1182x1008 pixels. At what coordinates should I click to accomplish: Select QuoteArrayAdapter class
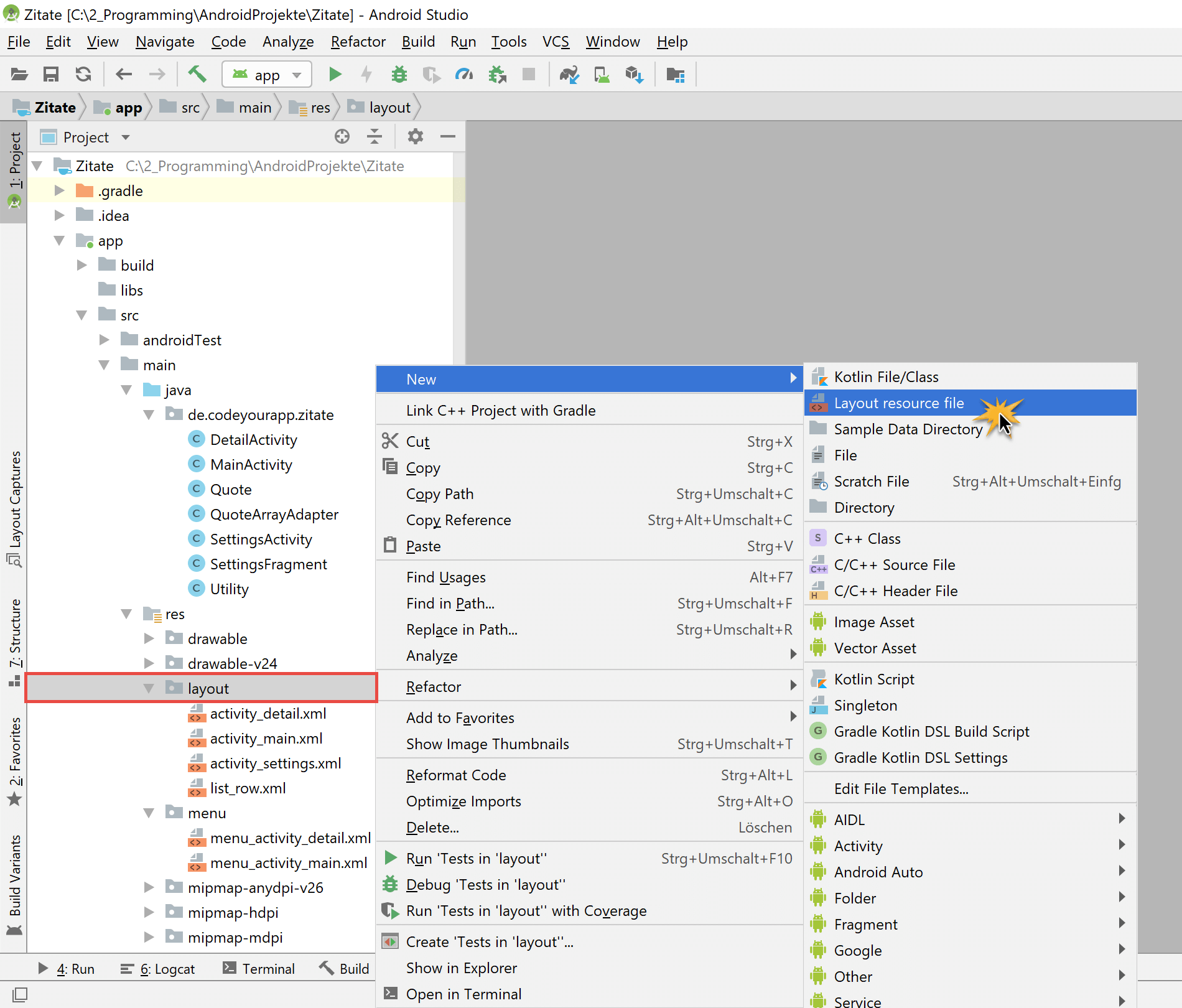pos(274,514)
